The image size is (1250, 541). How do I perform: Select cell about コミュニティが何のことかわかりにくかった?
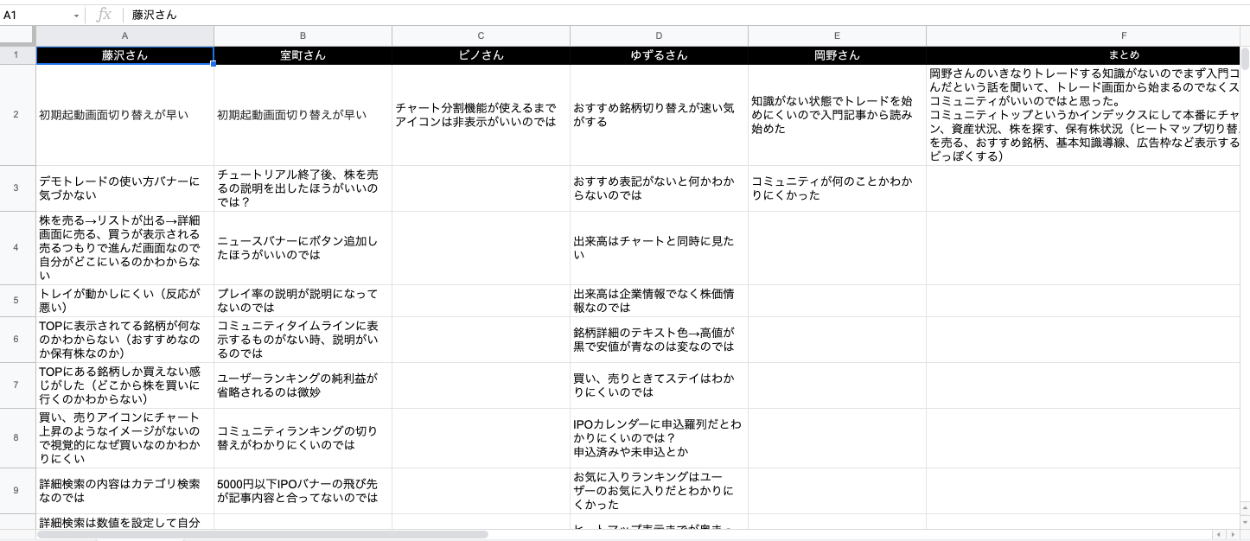pos(837,188)
